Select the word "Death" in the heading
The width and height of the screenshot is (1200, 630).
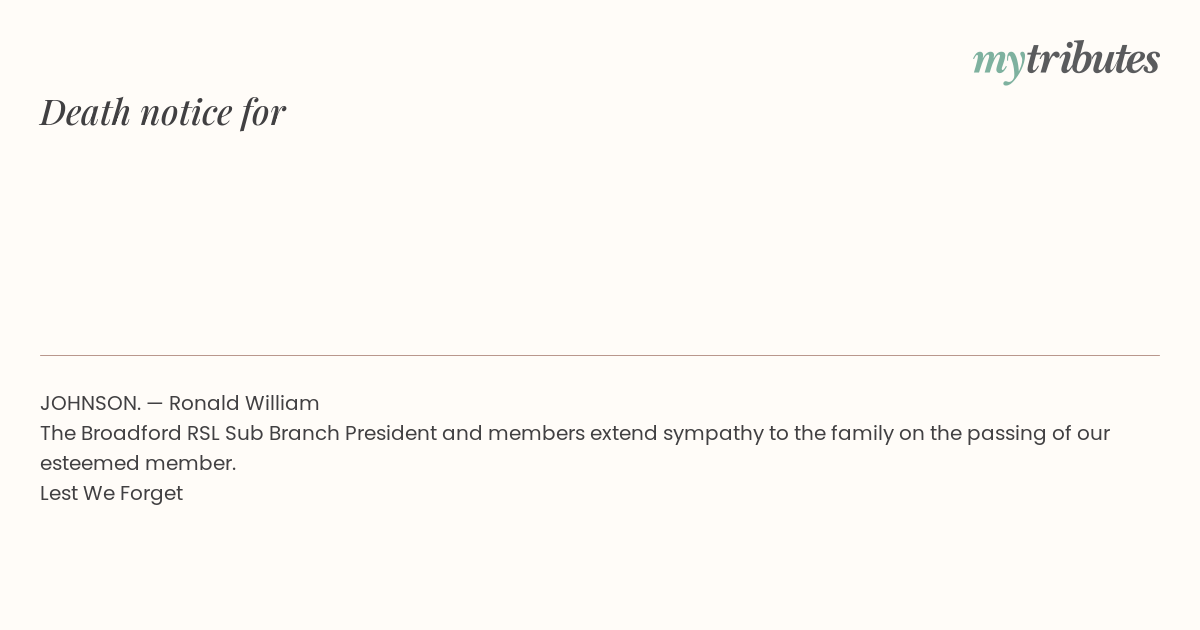(x=86, y=111)
